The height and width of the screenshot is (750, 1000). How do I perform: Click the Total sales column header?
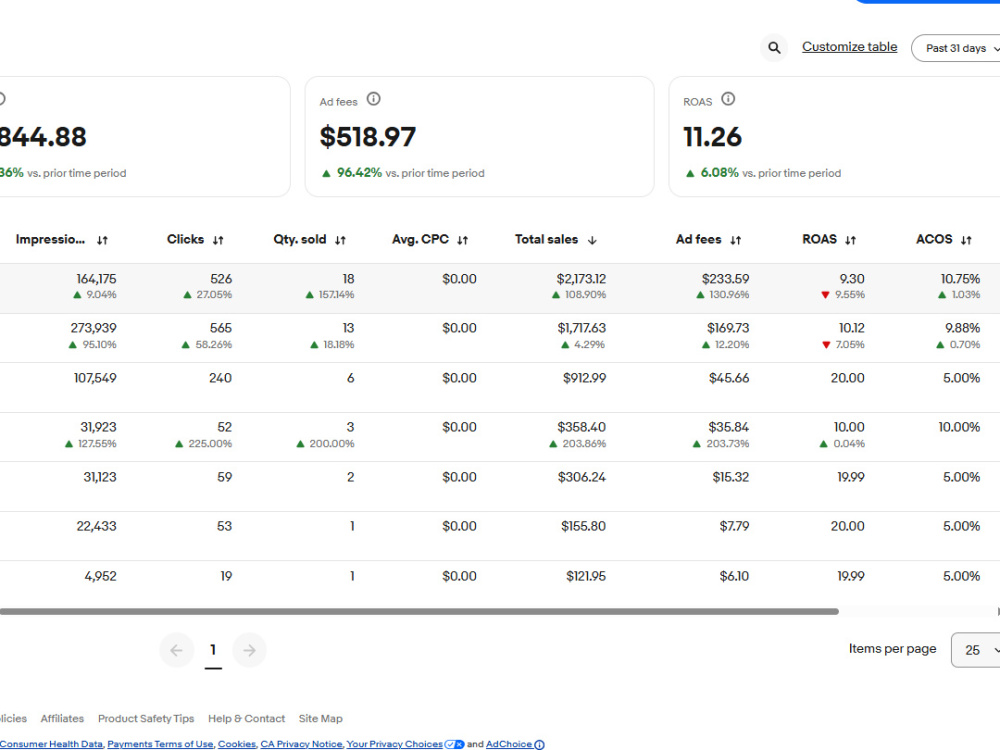pyautogui.click(x=547, y=240)
